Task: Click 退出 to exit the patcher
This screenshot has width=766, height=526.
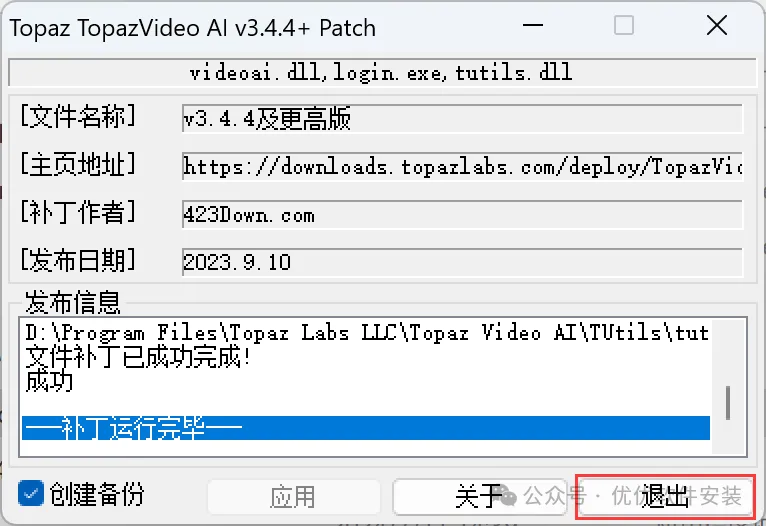Action: [x=665, y=497]
